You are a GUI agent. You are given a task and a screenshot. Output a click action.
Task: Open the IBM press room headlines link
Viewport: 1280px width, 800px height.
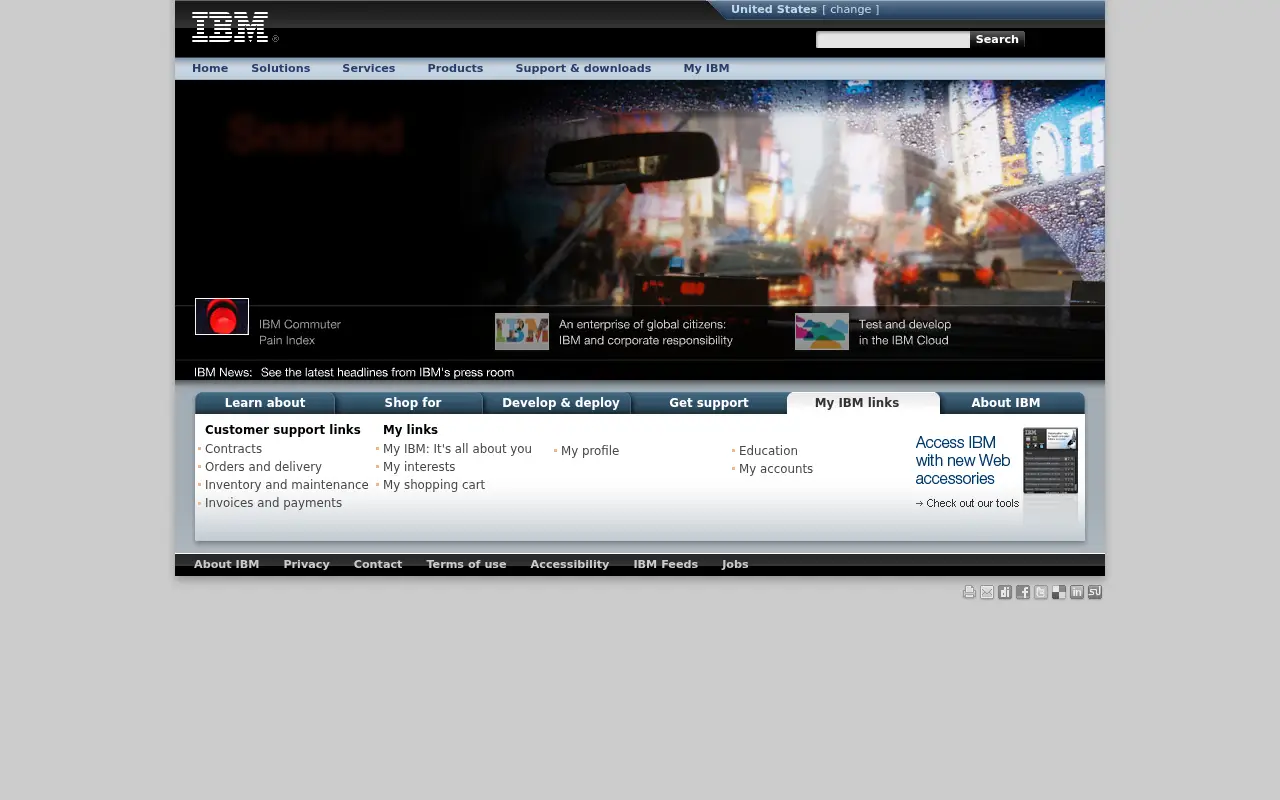[x=388, y=372]
